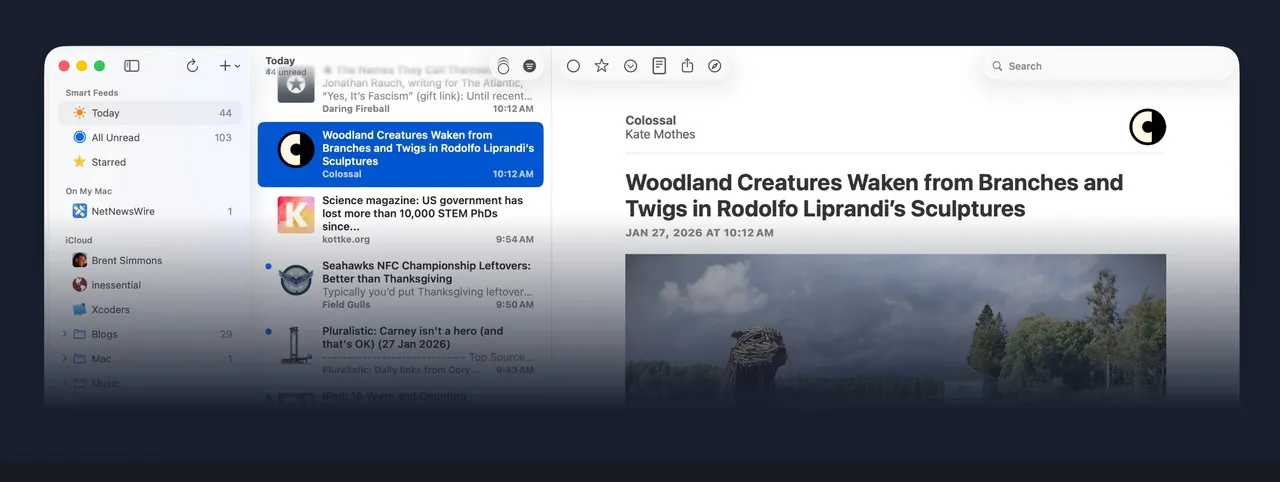Select the Mac folder row
The height and width of the screenshot is (482, 1280).
point(150,359)
